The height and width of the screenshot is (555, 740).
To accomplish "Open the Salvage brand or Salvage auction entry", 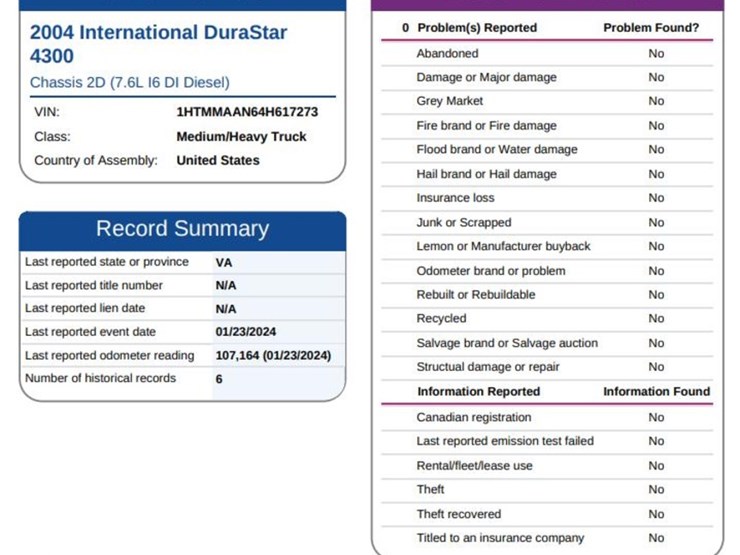I will pos(506,343).
